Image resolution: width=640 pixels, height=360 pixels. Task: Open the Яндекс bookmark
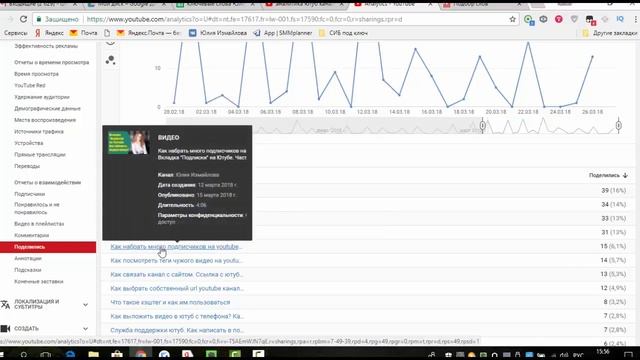coord(49,33)
